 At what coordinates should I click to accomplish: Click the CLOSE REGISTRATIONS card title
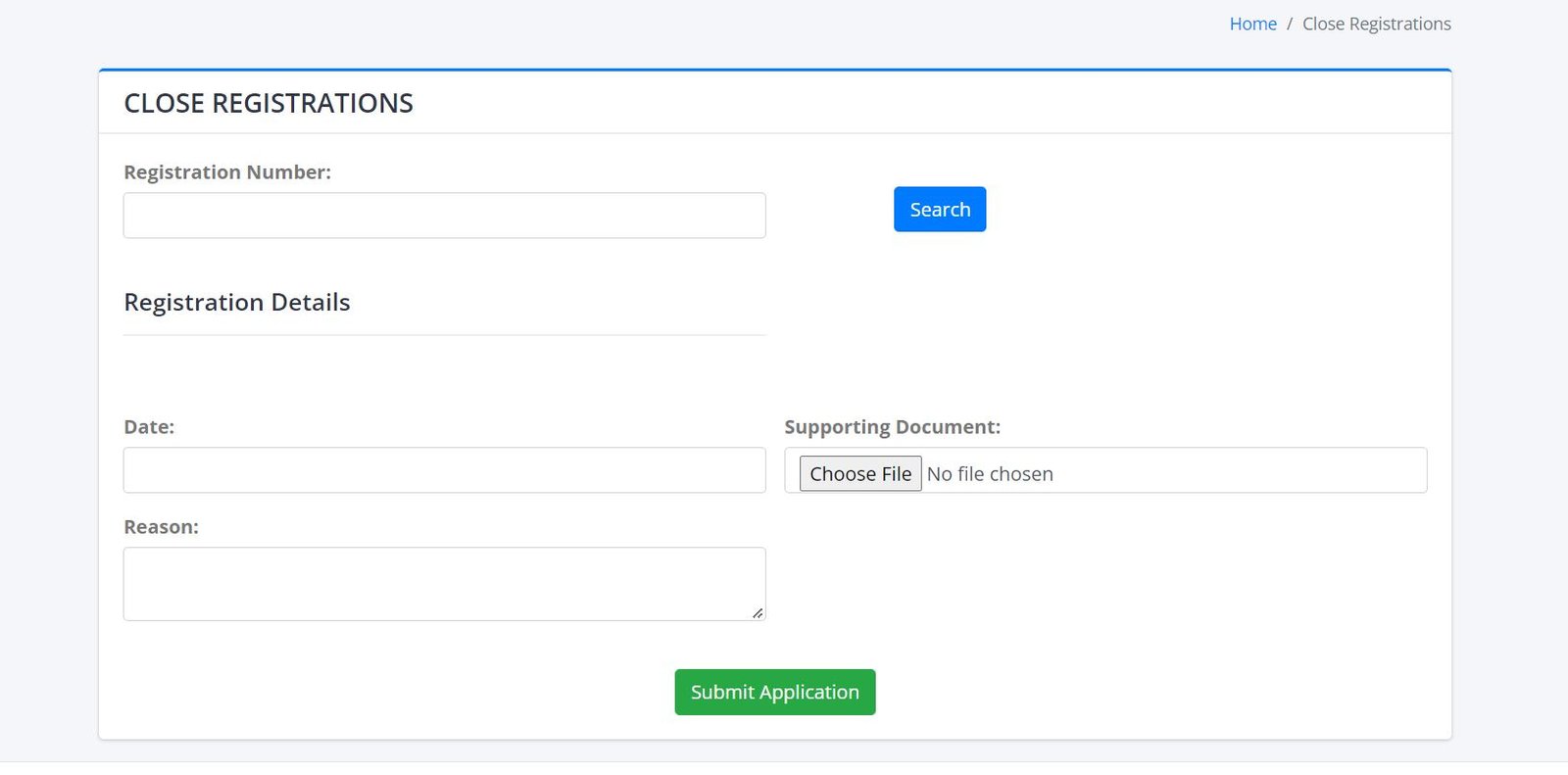(x=269, y=103)
